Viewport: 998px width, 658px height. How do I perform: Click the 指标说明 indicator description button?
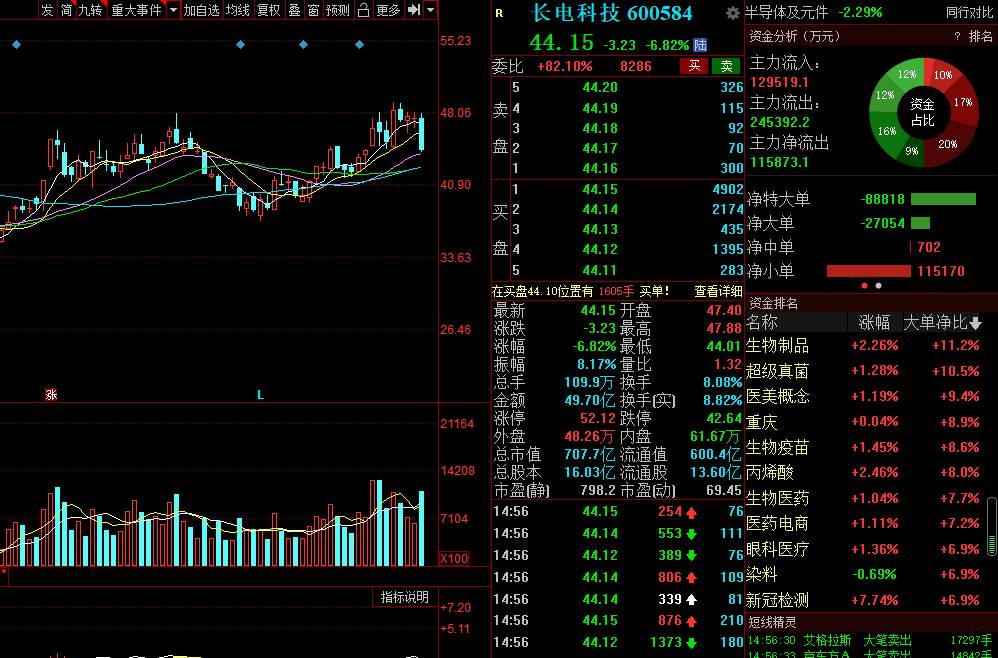[x=405, y=597]
